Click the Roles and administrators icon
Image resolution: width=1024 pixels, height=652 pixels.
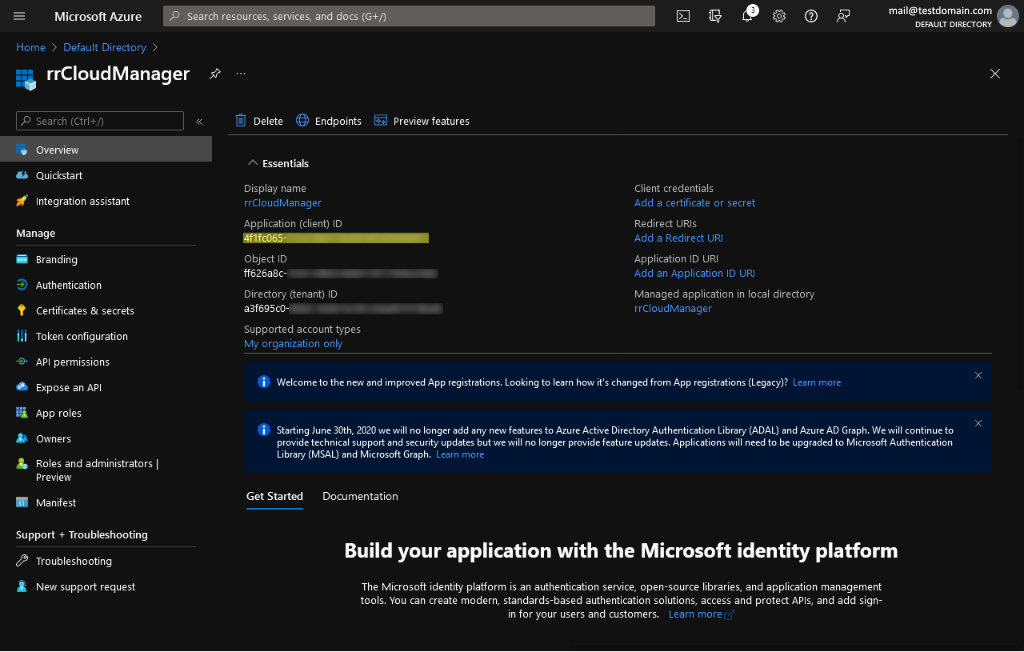click(22, 463)
